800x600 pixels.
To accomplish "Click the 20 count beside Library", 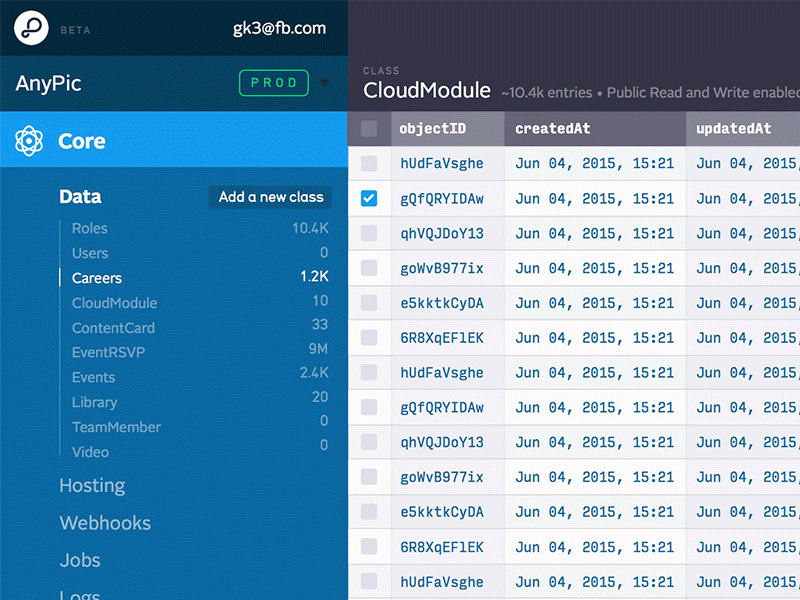I will click(320, 397).
